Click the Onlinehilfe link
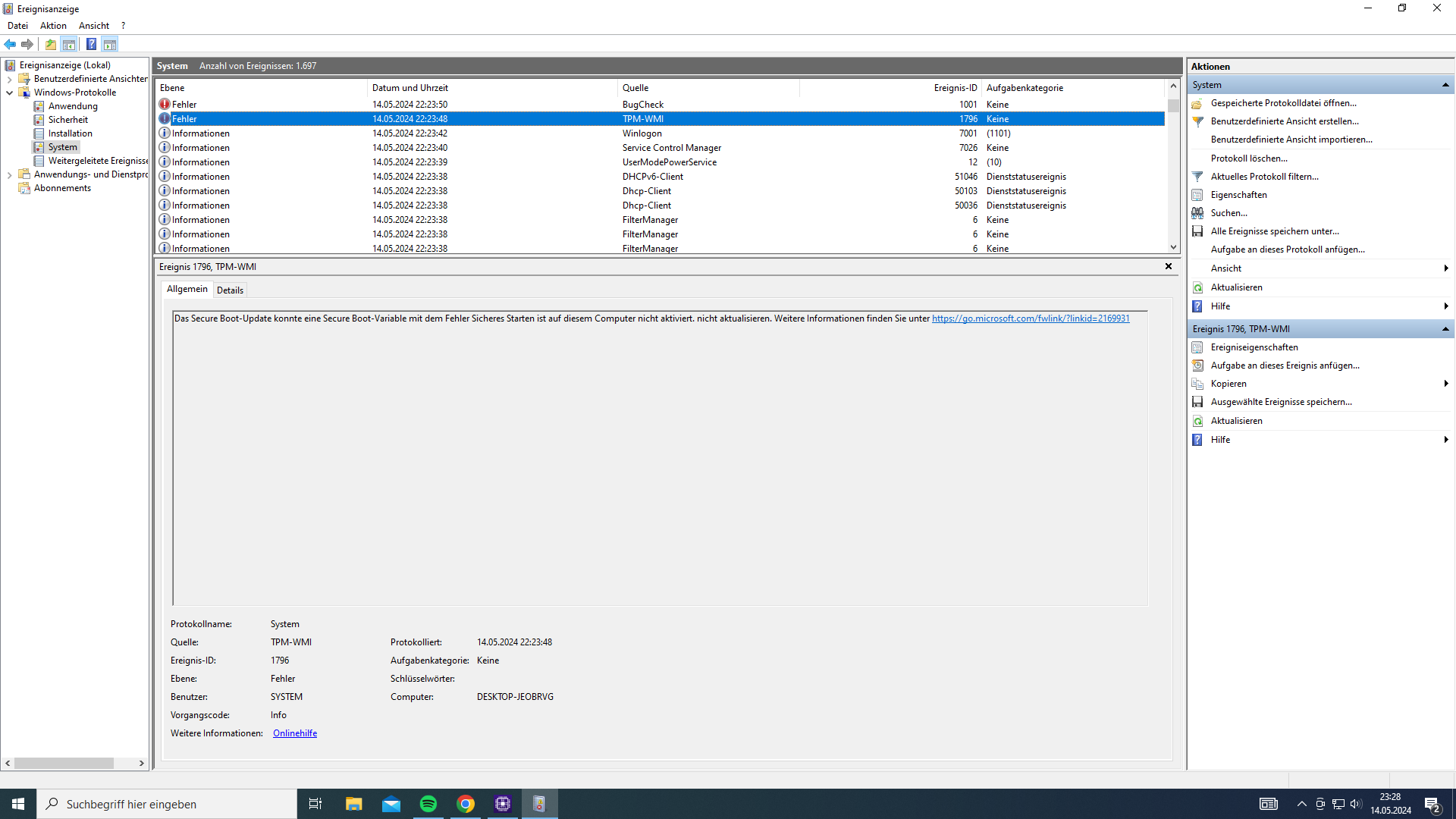 295,733
